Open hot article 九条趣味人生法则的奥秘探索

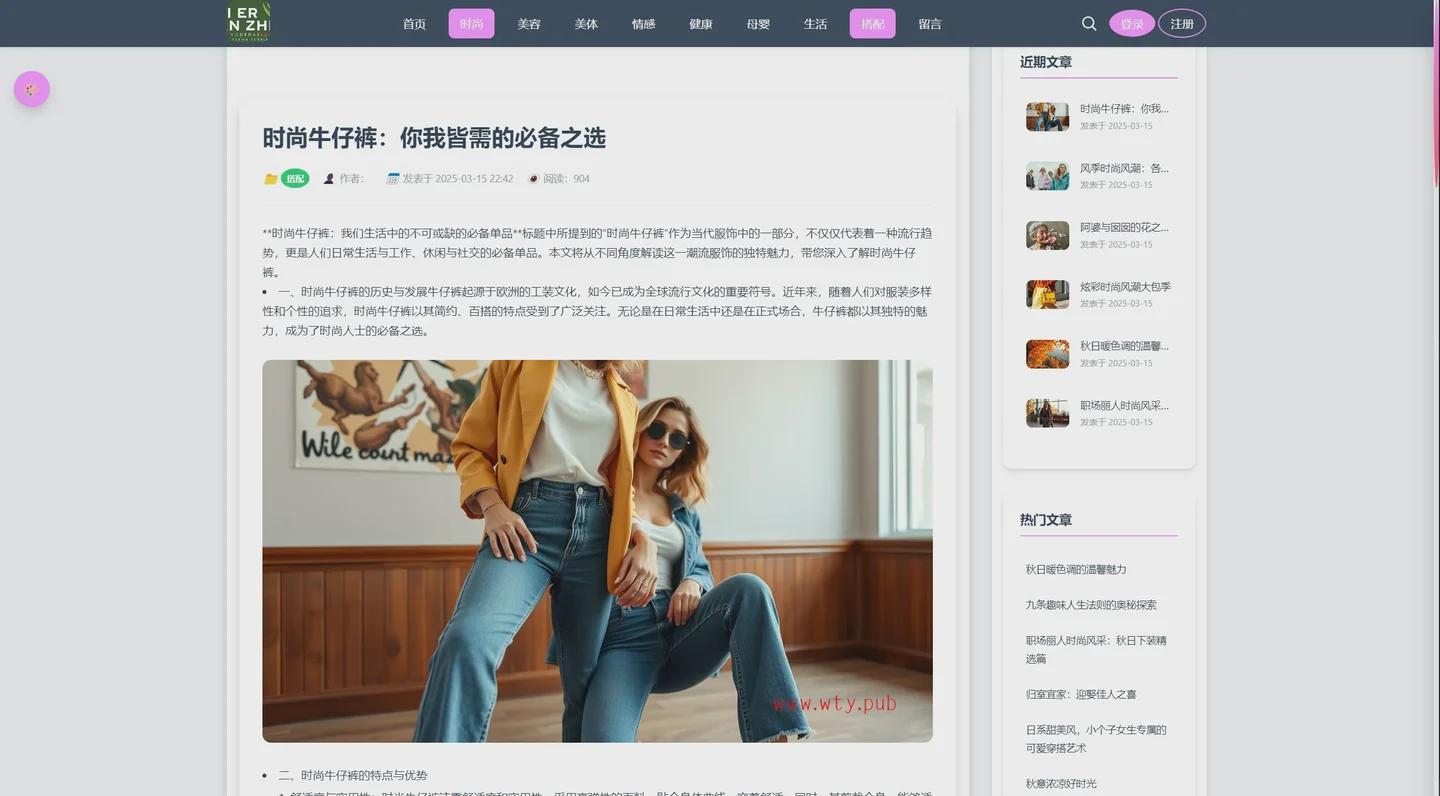[1090, 605]
